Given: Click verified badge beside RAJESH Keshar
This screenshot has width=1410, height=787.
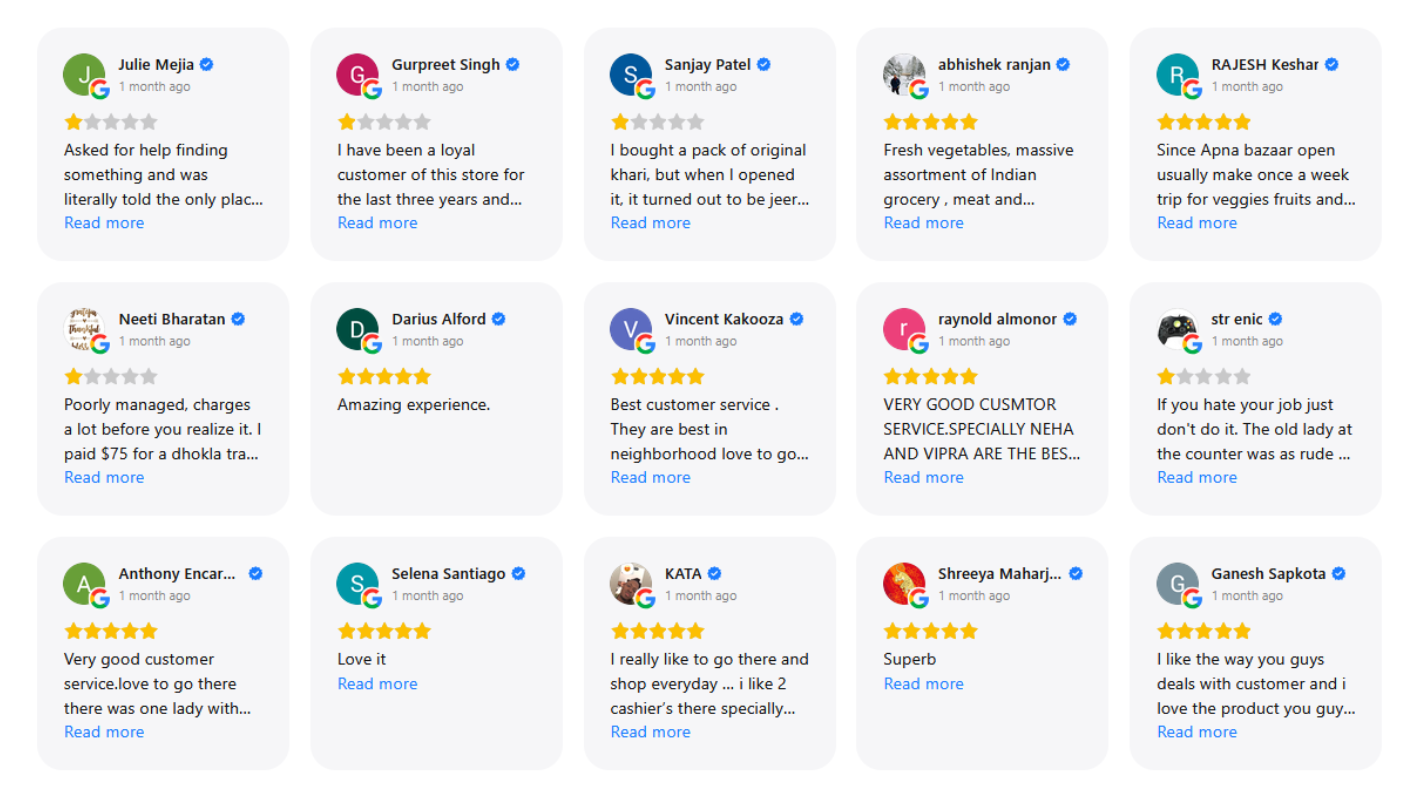Looking at the screenshot, I should (x=1332, y=65).
